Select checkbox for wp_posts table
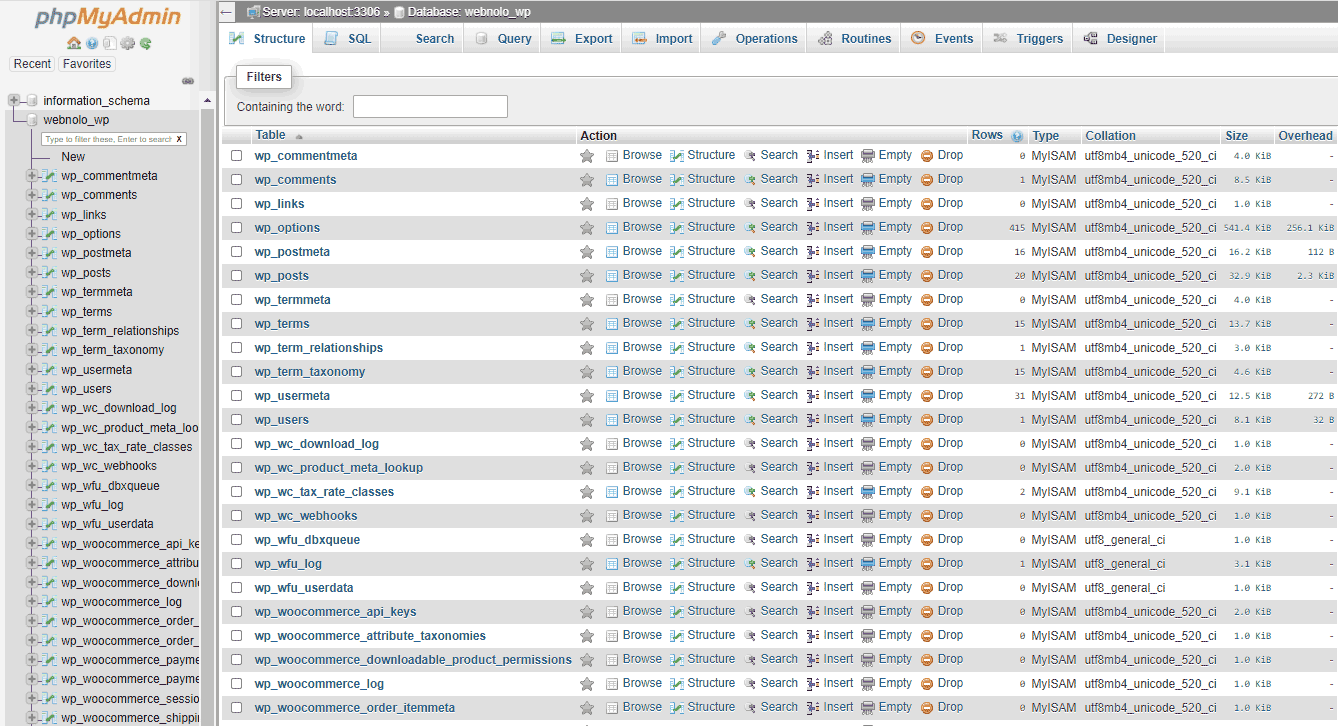Image resolution: width=1338 pixels, height=726 pixels. [237, 276]
